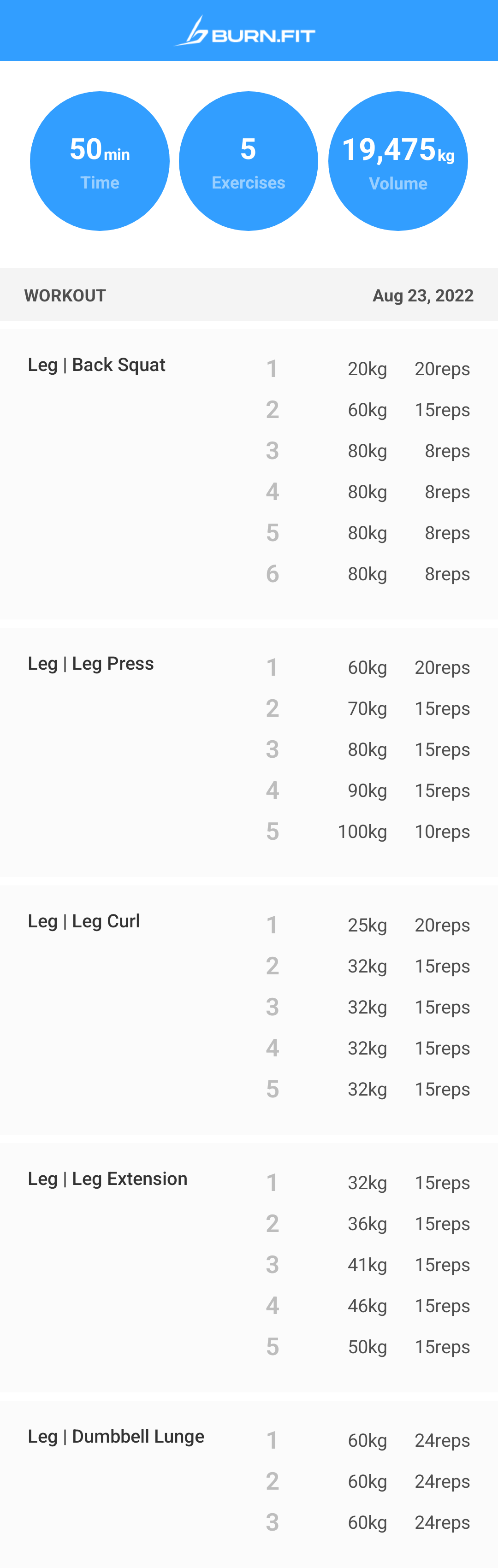
Task: Click the Aug 23, 2022 date
Action: point(422,296)
